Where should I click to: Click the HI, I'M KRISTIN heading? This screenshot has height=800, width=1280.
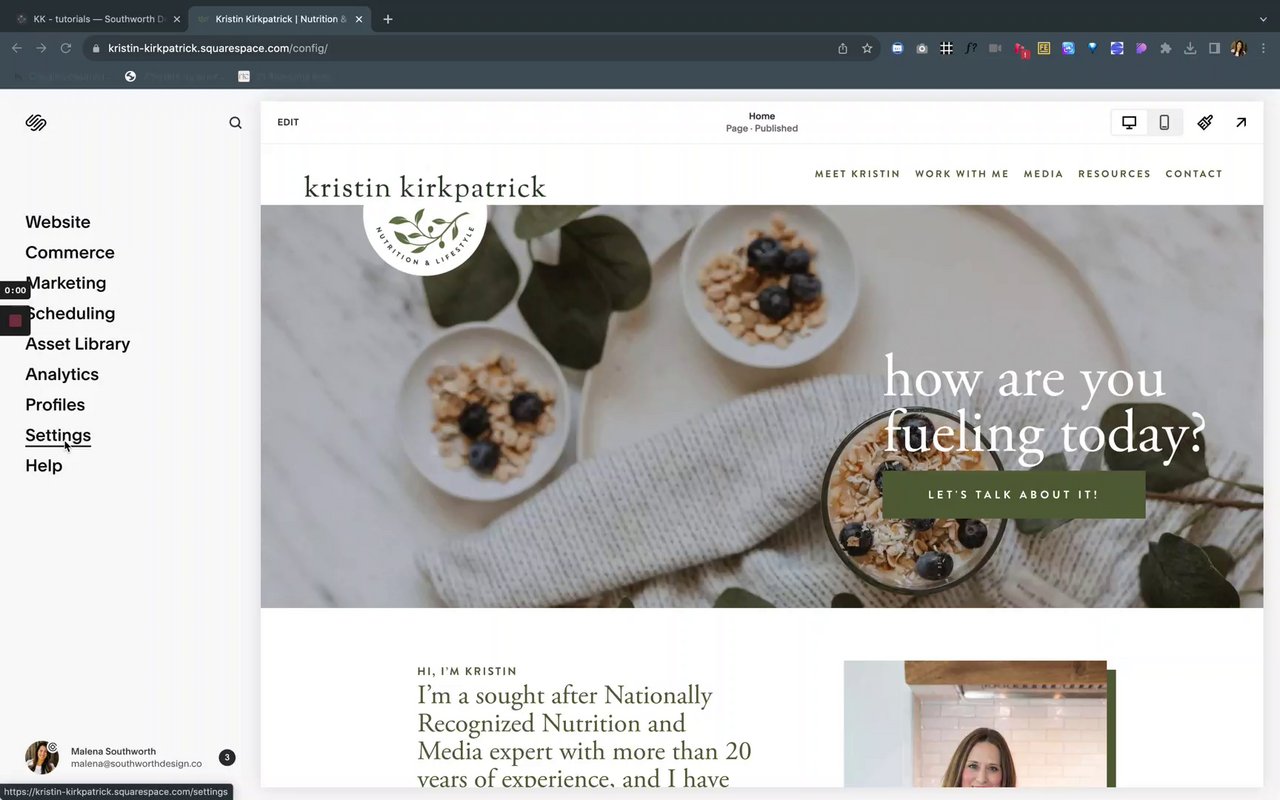[467, 671]
